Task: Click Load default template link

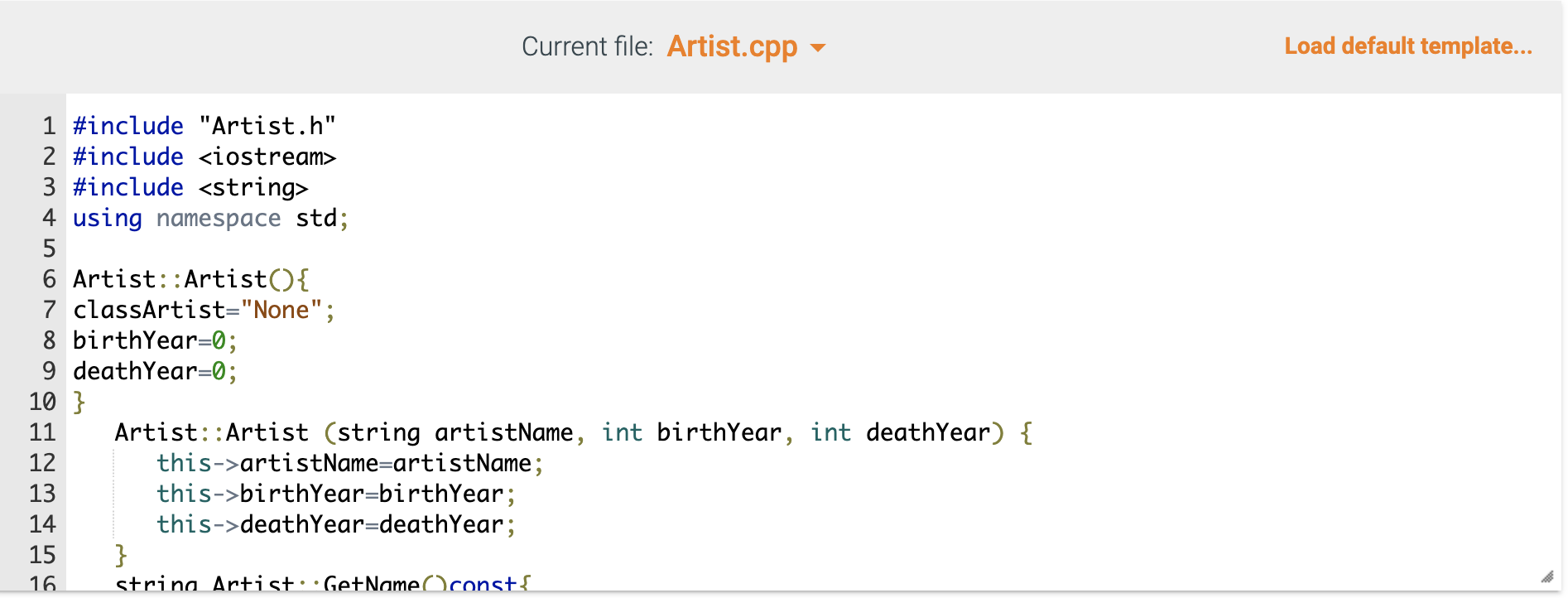Action: pyautogui.click(x=1407, y=47)
